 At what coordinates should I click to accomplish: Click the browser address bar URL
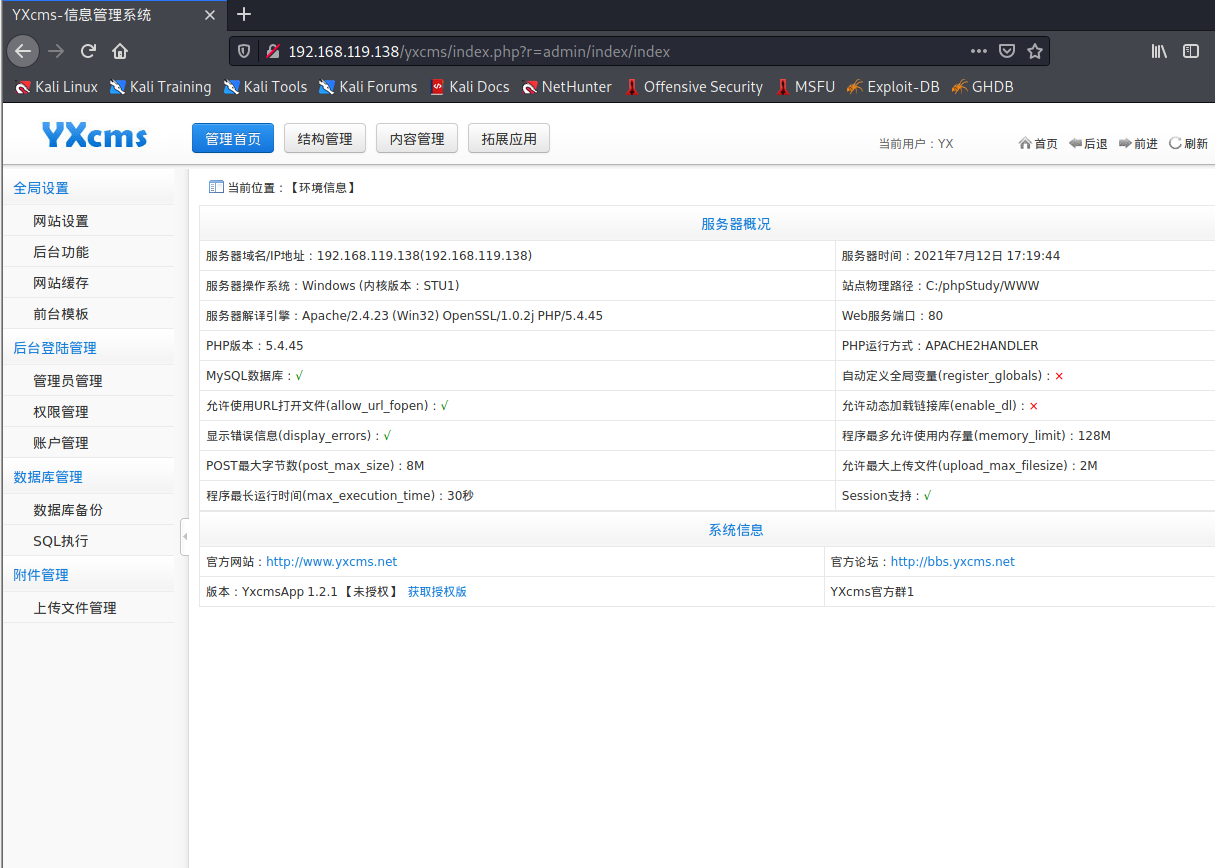pos(479,51)
